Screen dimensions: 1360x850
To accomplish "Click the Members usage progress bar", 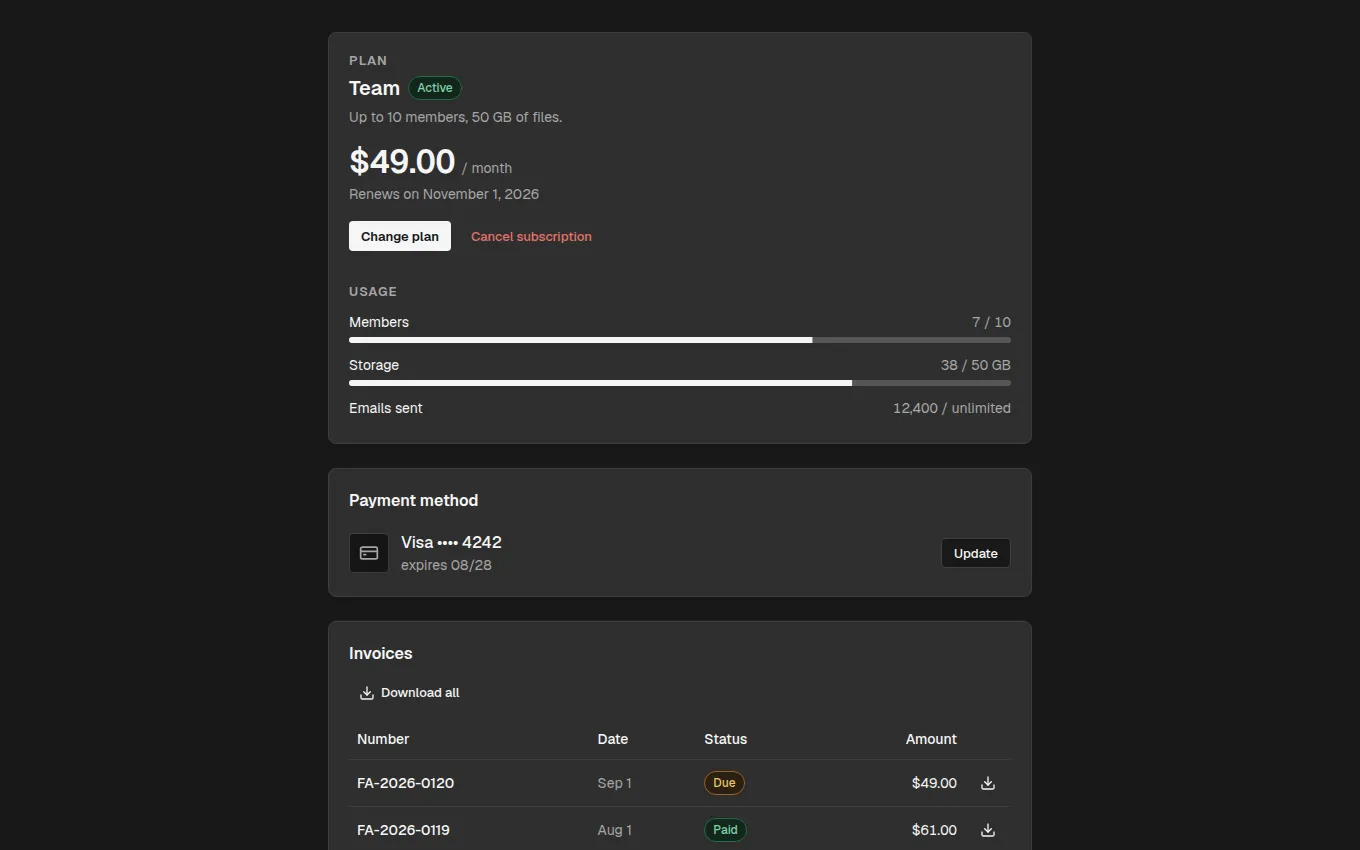I will coord(680,340).
